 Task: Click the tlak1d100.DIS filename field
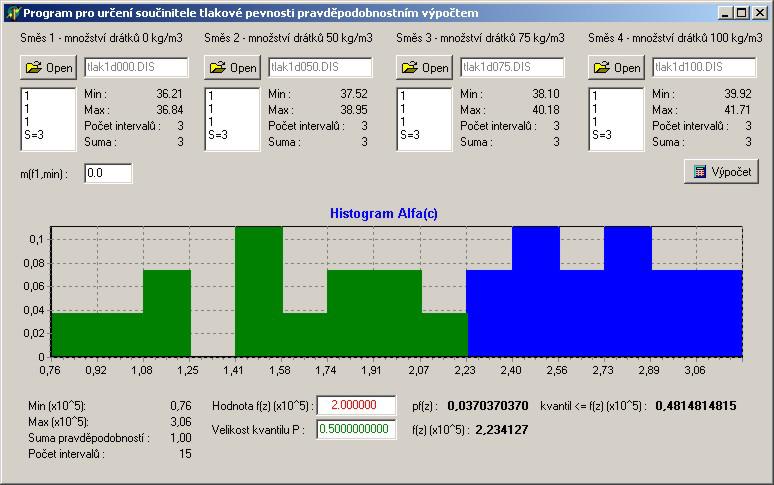(704, 67)
